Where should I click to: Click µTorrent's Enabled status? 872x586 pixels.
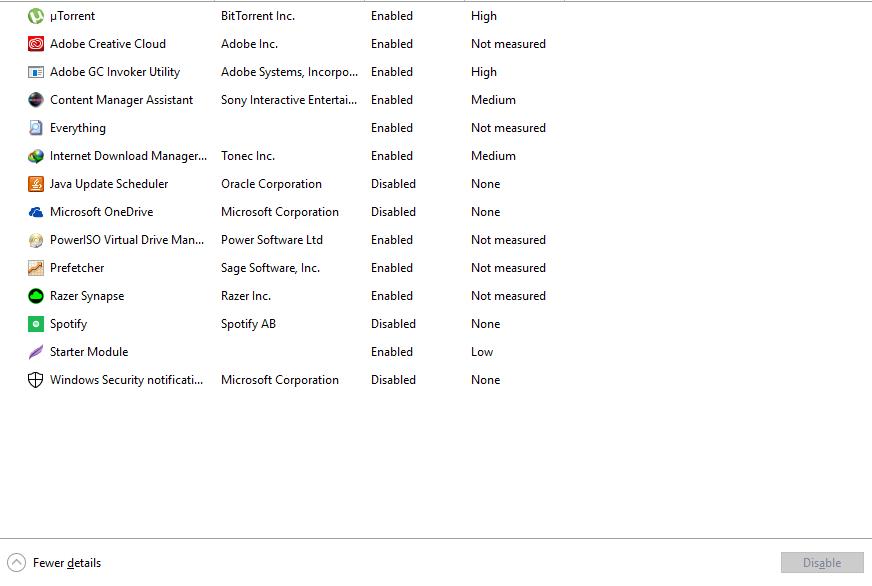click(392, 16)
